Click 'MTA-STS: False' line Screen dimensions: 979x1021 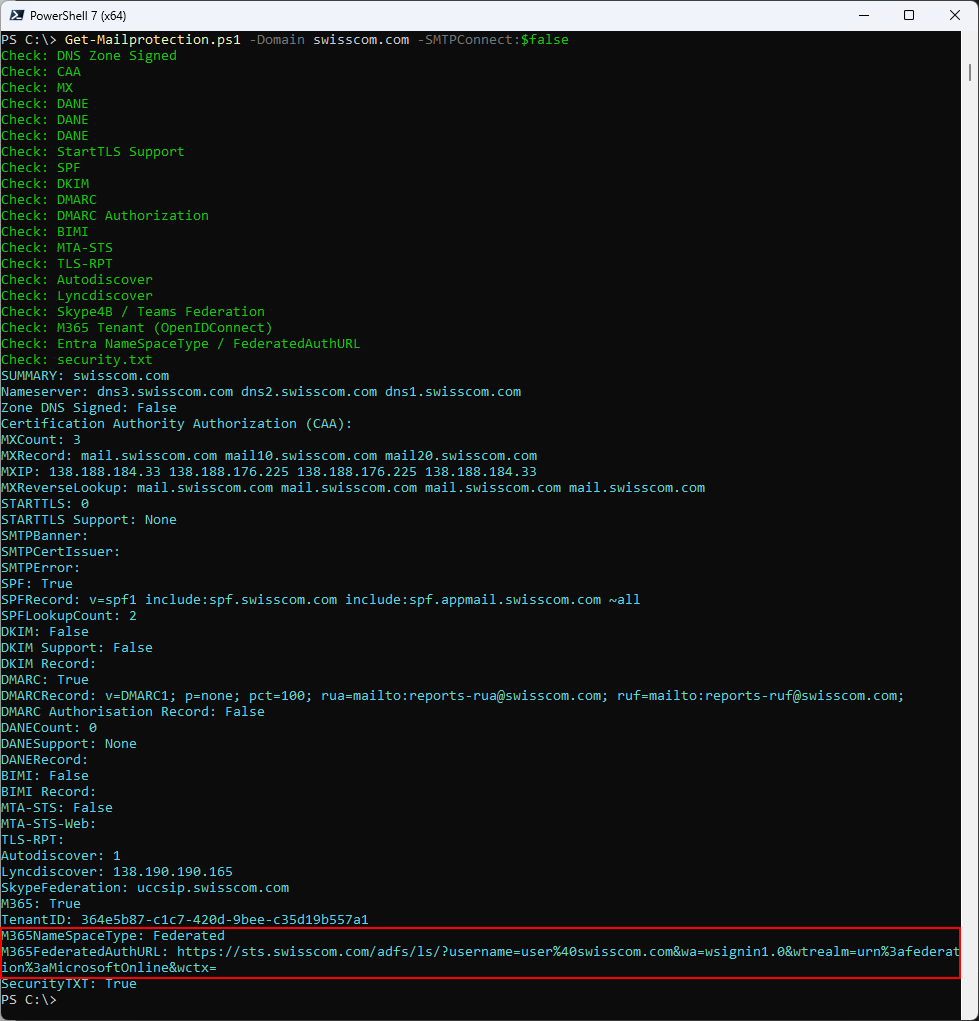(57, 807)
